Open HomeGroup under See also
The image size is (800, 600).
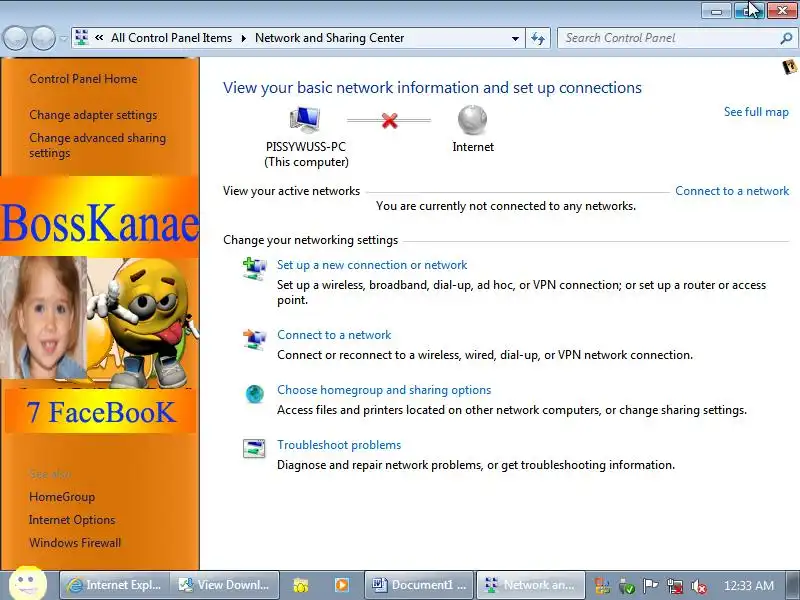pyautogui.click(x=62, y=497)
